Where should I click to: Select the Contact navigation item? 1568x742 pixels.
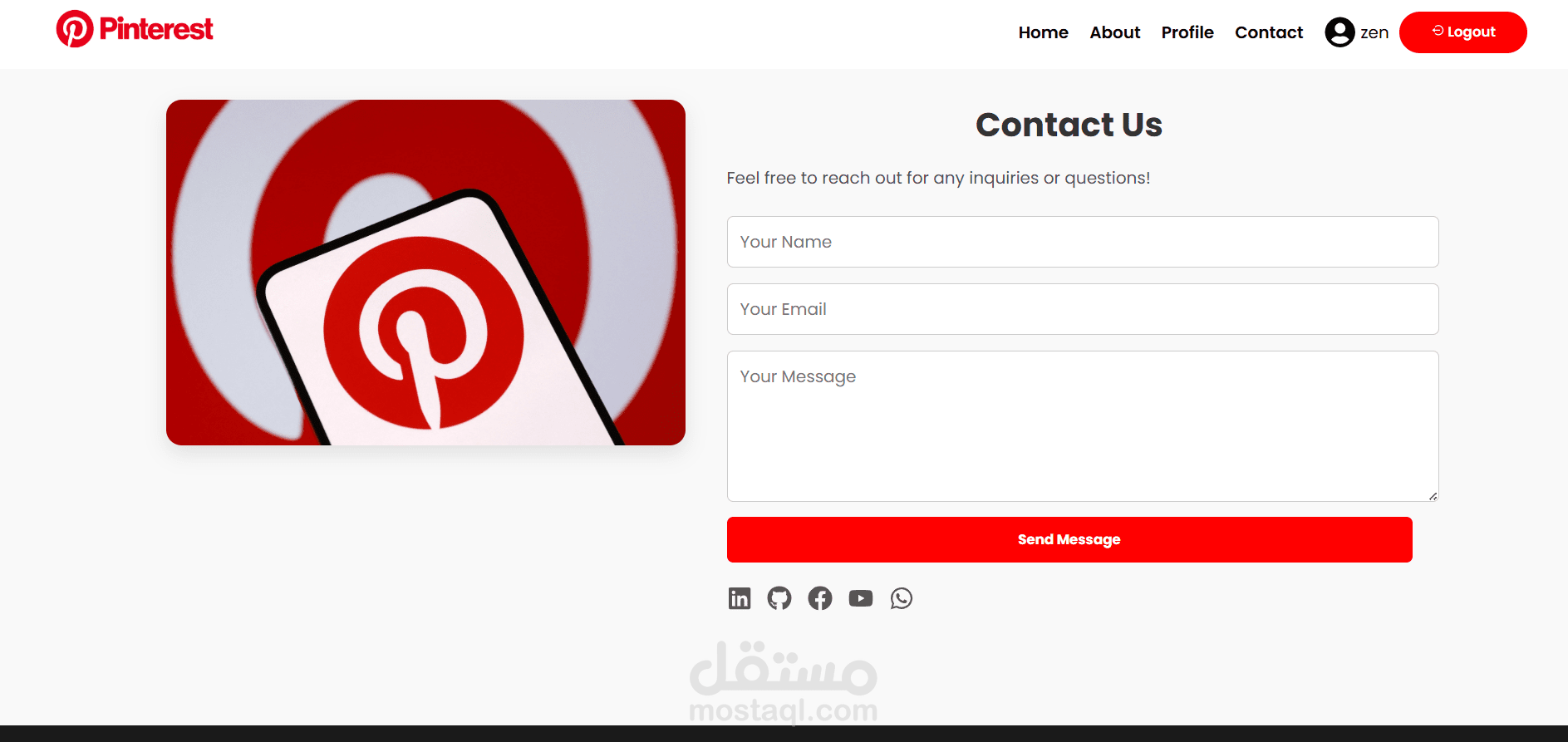pos(1269,32)
